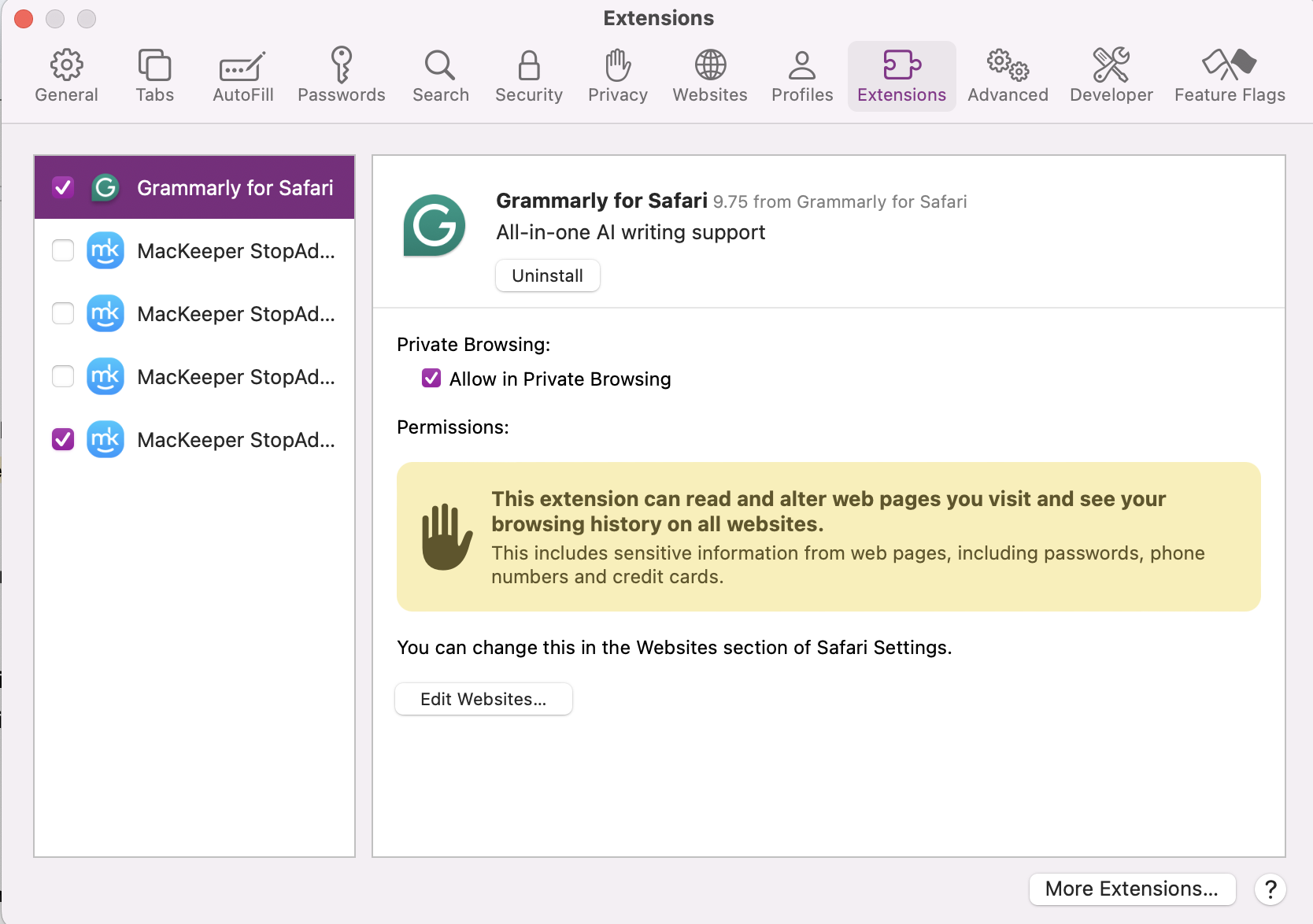Uncheck Allow in Private Browsing

pyautogui.click(x=431, y=379)
